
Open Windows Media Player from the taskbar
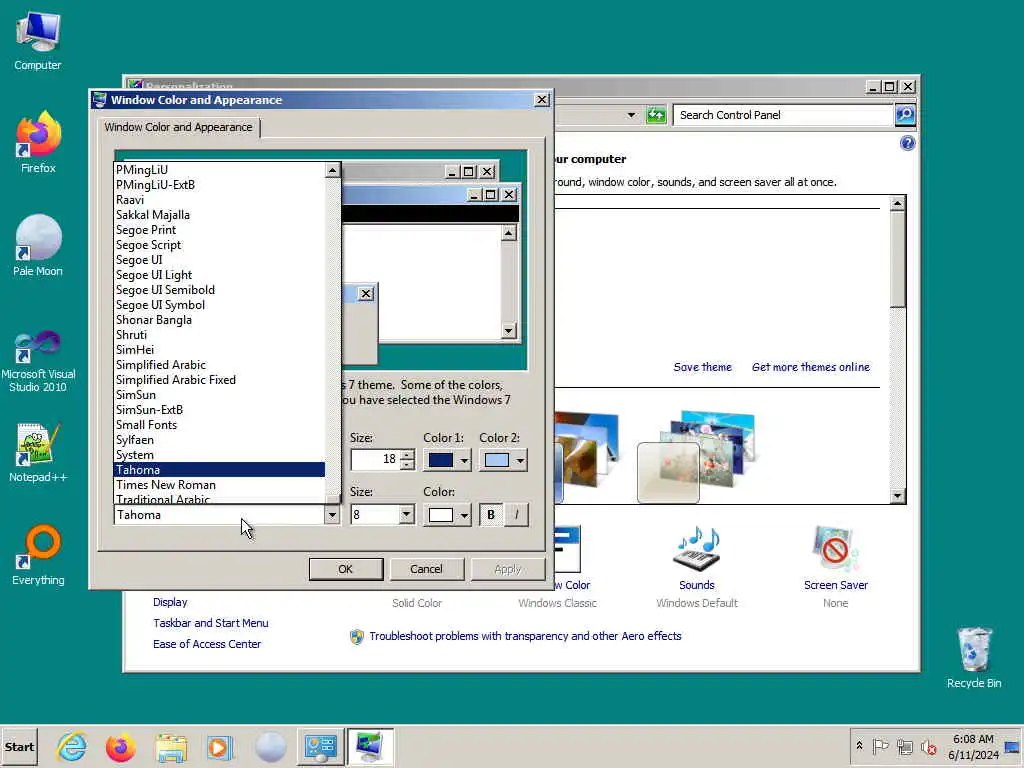220,747
